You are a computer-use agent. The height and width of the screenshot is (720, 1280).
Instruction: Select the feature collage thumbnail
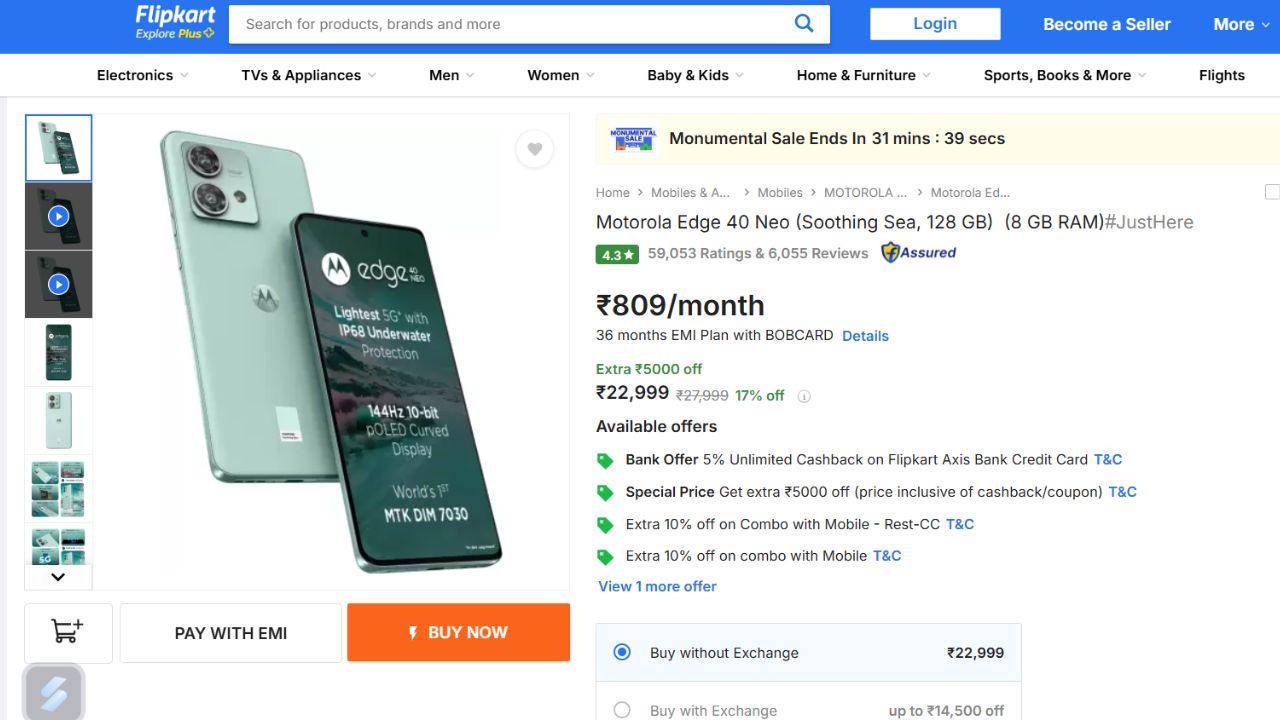pos(59,488)
